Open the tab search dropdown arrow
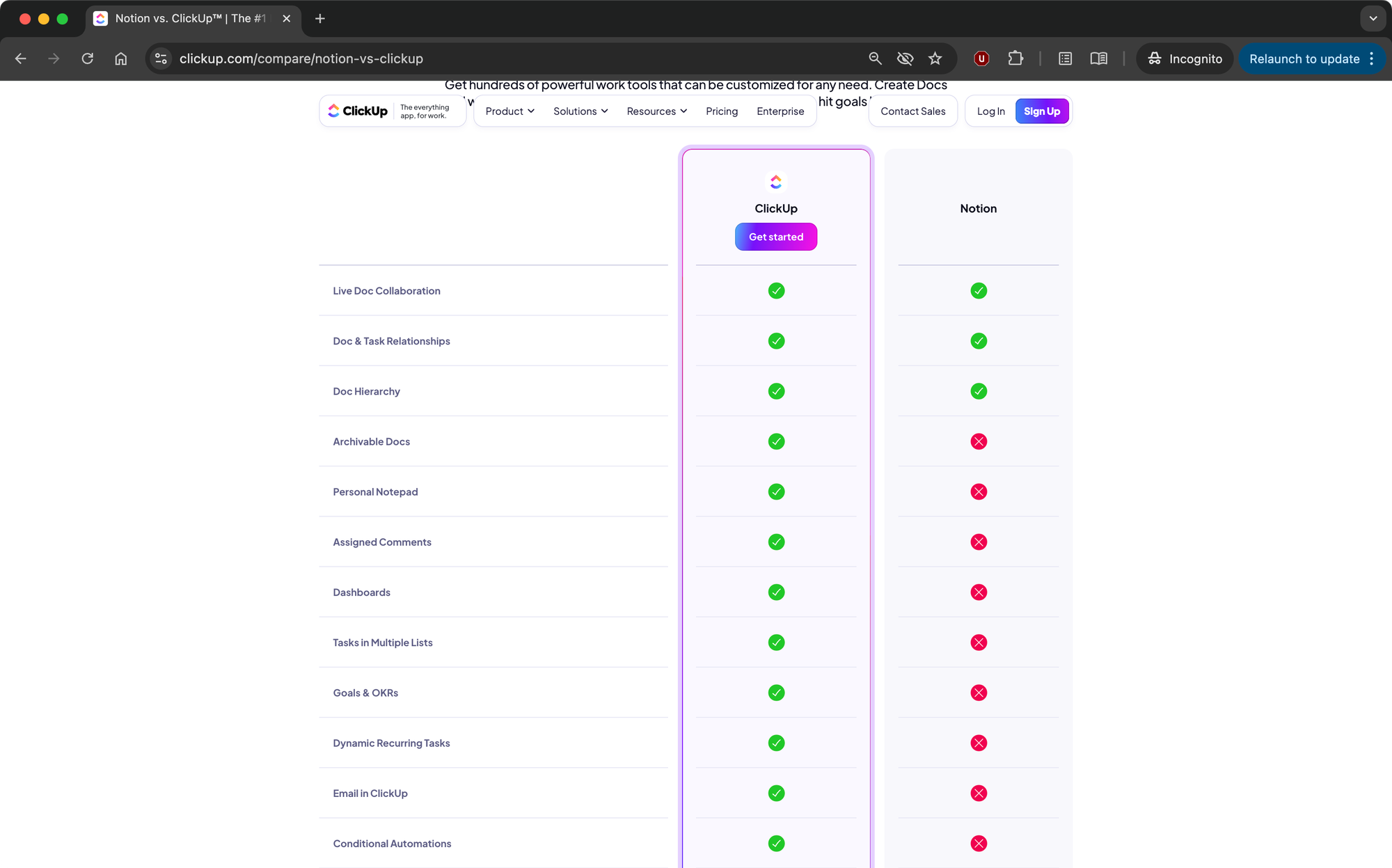The height and width of the screenshot is (868, 1392). click(x=1373, y=19)
